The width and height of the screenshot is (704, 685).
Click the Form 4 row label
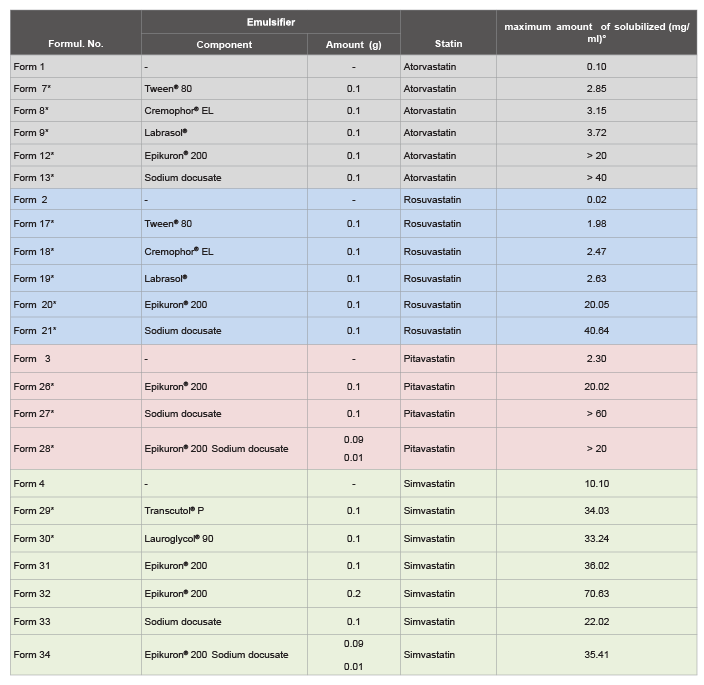pos(29,484)
